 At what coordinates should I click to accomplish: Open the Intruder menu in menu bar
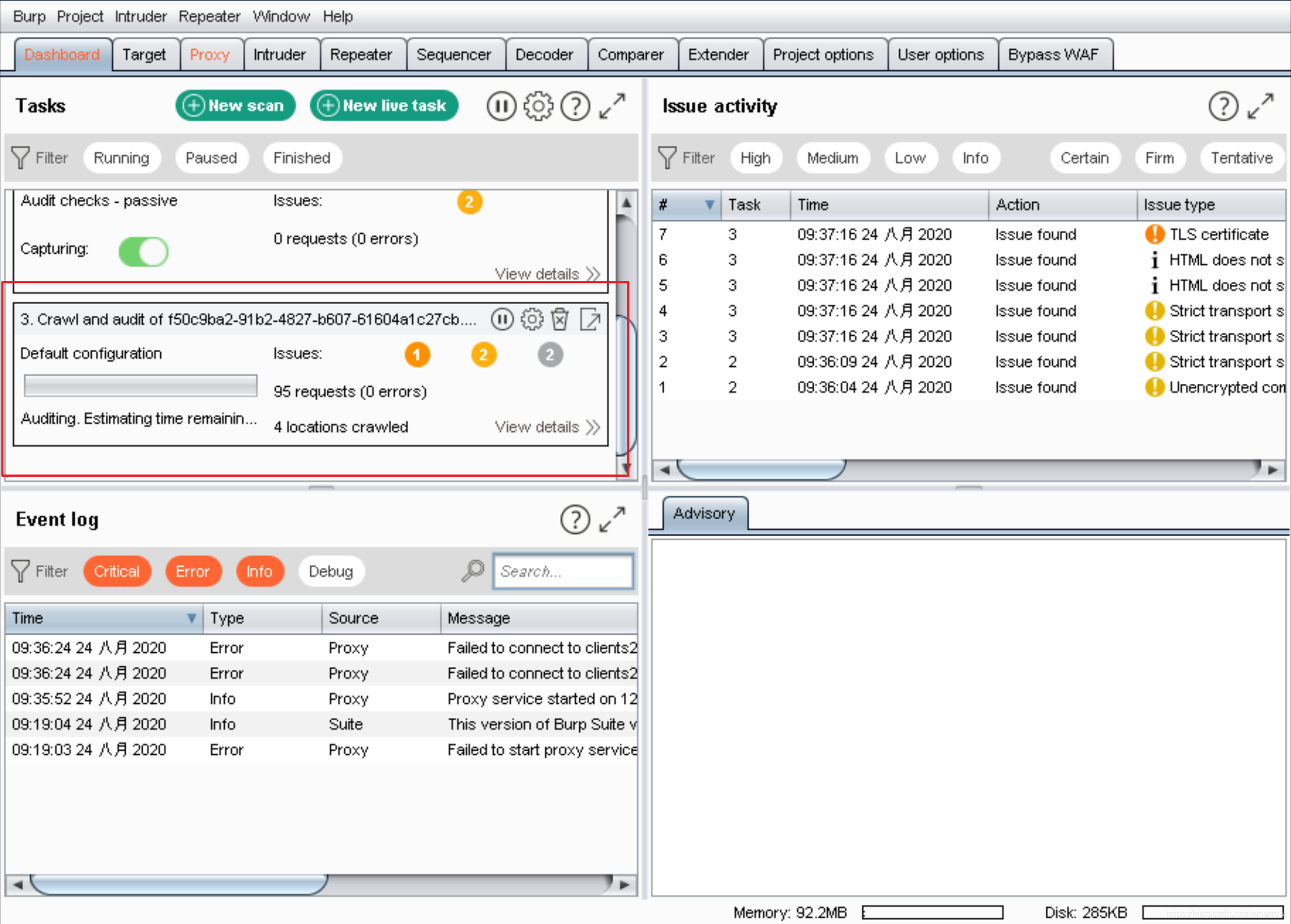(140, 16)
